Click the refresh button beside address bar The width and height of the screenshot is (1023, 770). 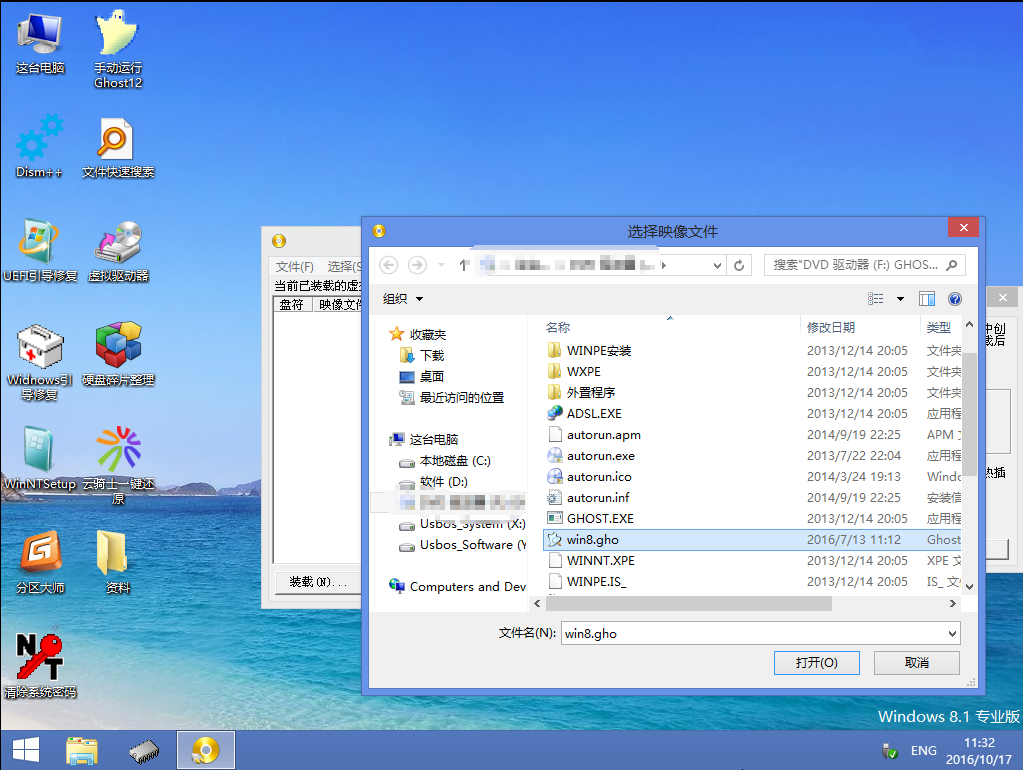(x=740, y=265)
